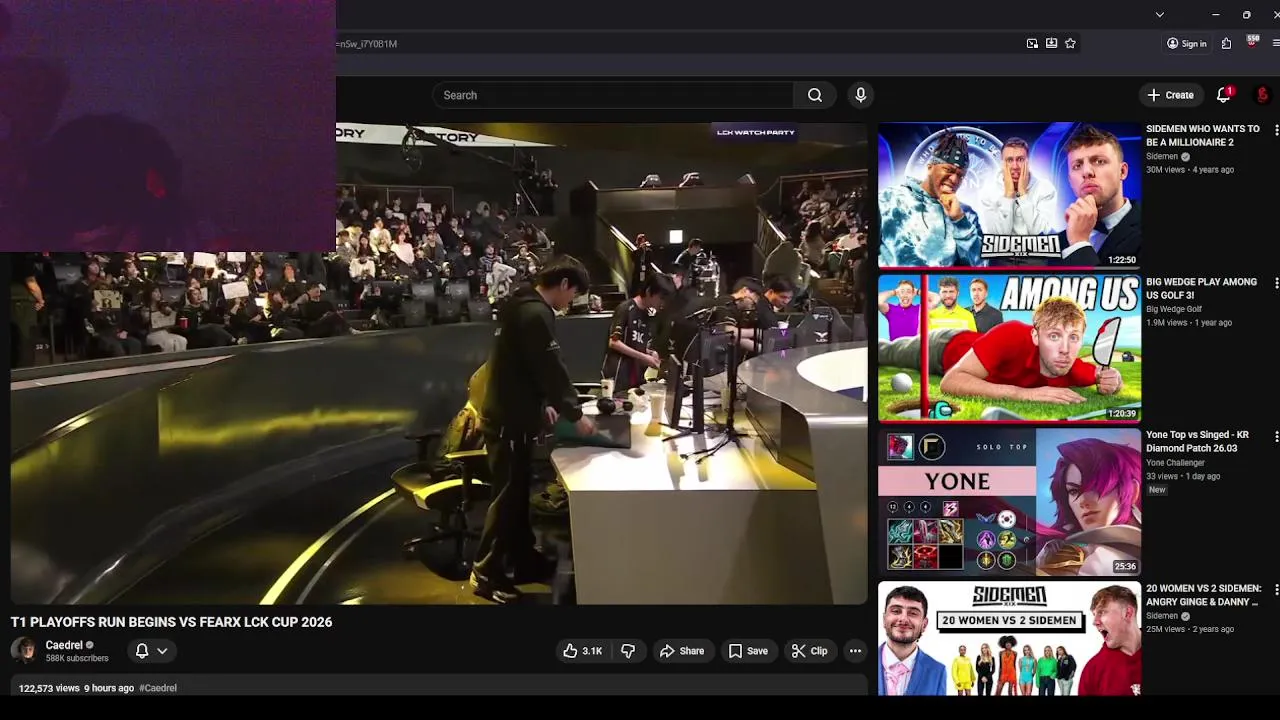Click the browser Sign in button
The height and width of the screenshot is (720, 1280).
1187,43
